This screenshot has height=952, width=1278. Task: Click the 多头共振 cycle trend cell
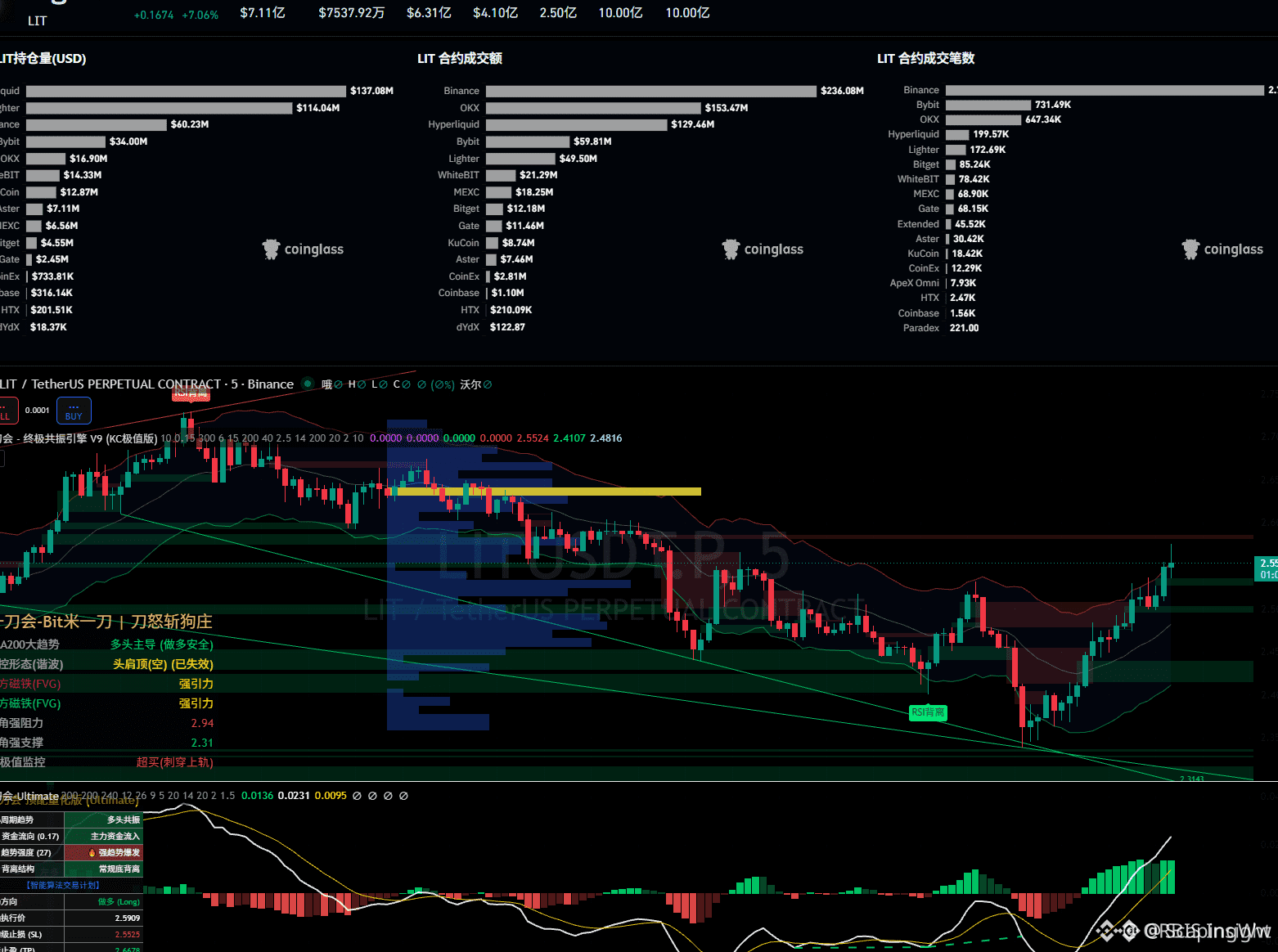[x=104, y=820]
